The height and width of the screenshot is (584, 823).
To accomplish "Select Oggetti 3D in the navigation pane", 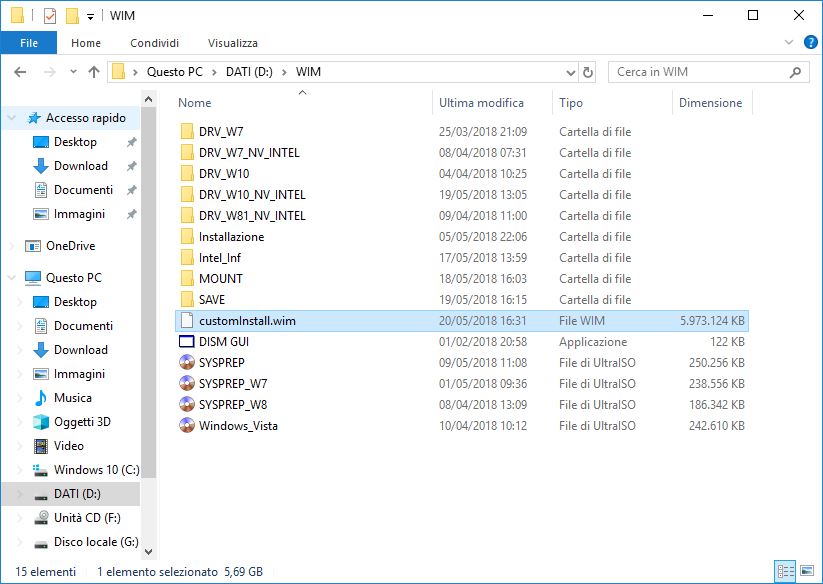I will pos(82,422).
